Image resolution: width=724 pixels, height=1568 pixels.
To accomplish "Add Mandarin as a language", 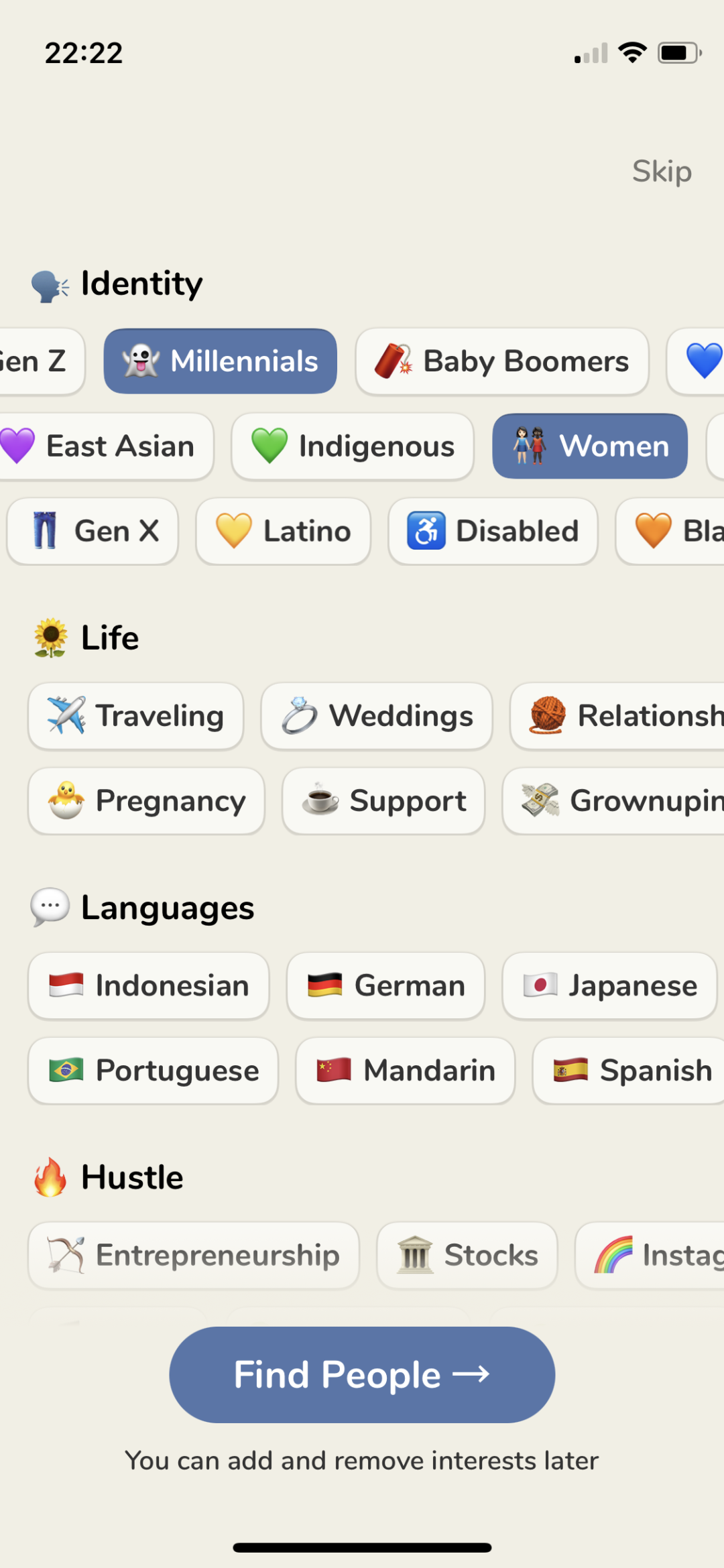I will click(x=405, y=1070).
